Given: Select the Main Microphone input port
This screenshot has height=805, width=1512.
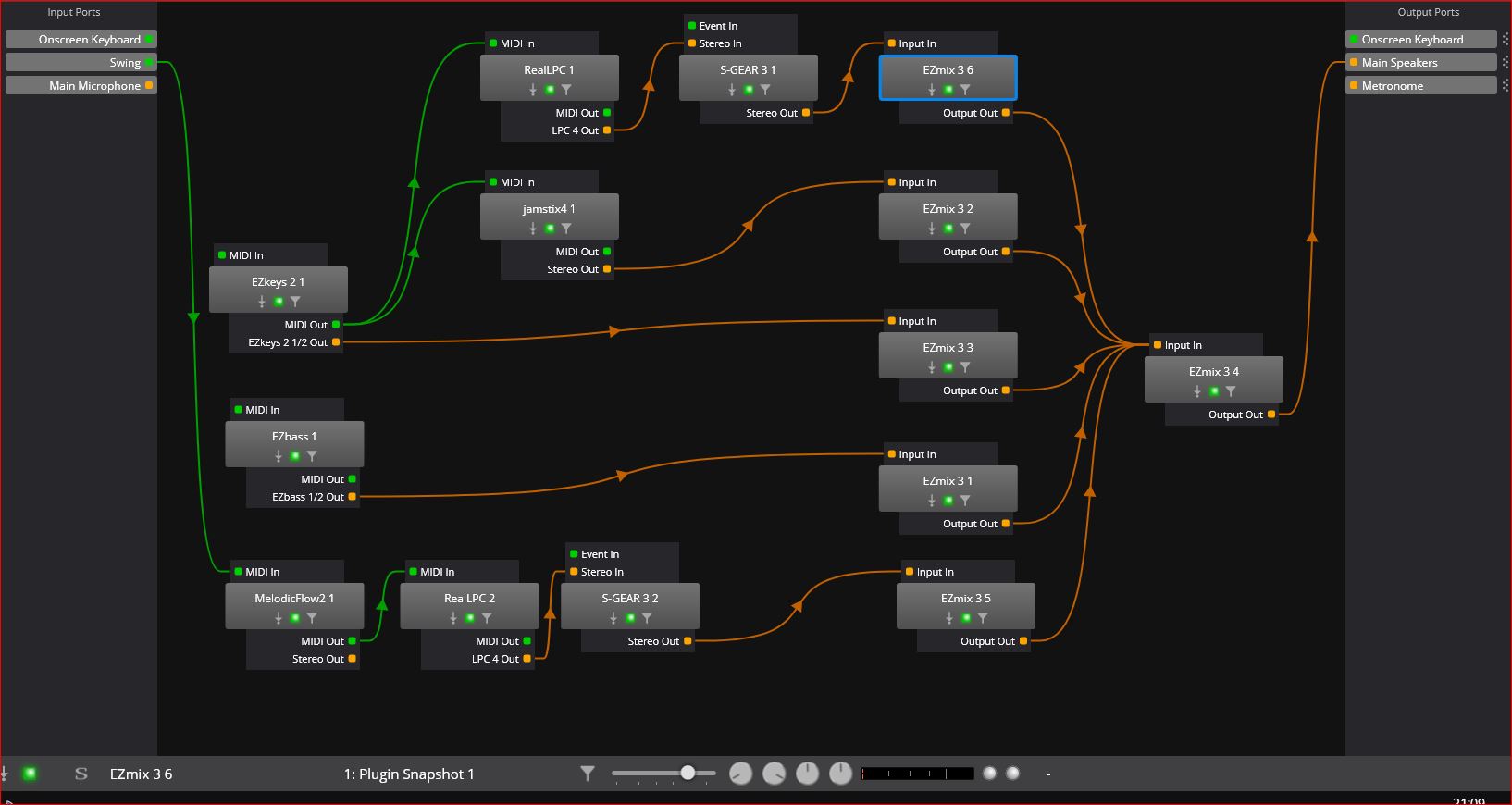Looking at the screenshot, I should pyautogui.click(x=81, y=86).
